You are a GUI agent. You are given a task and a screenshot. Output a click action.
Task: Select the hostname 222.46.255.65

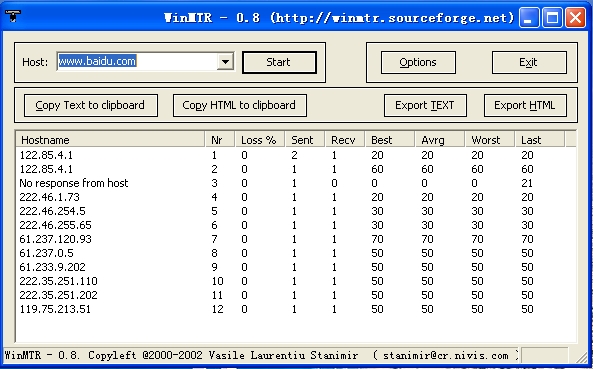point(56,225)
